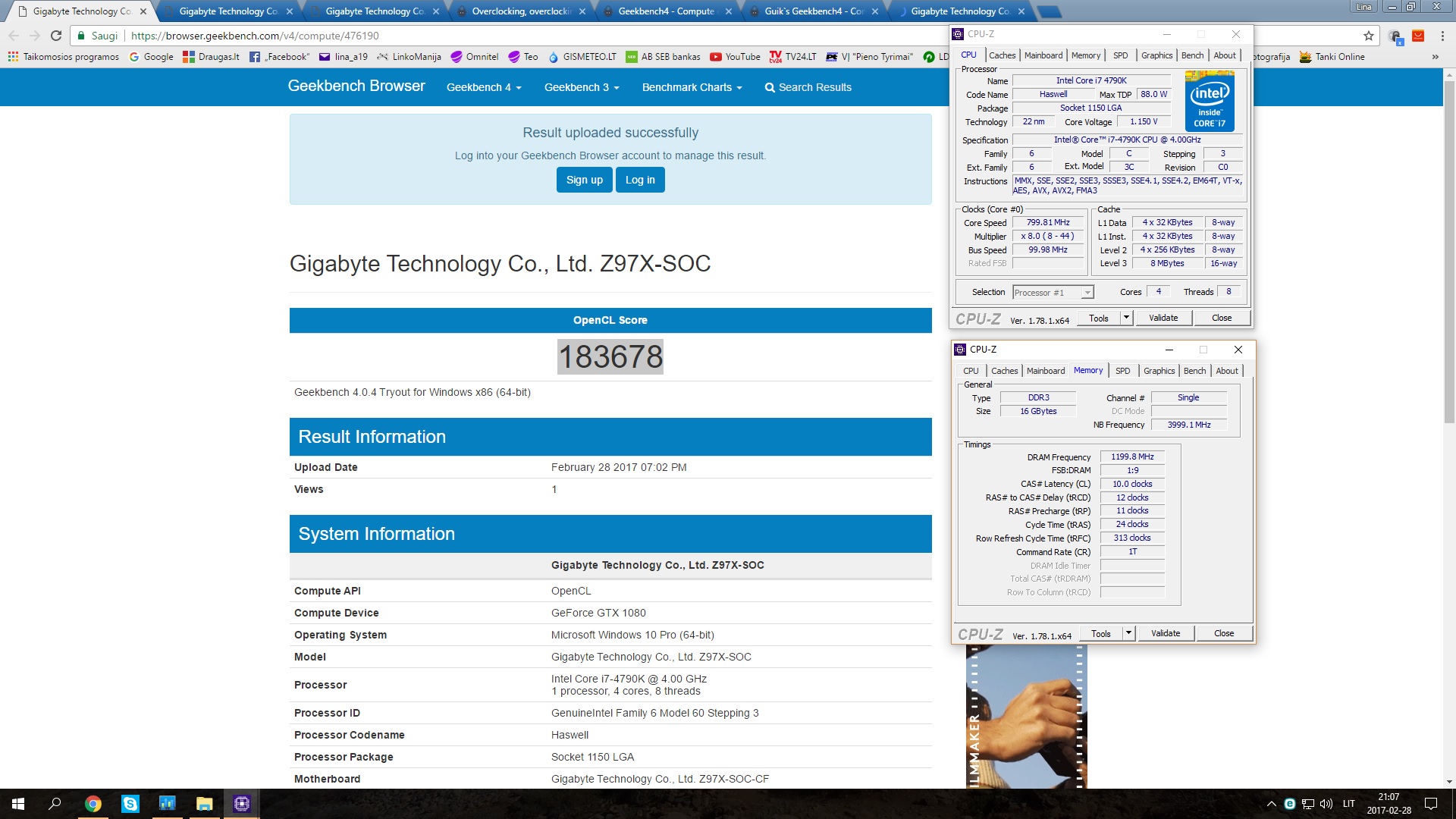The width and height of the screenshot is (1456, 819).
Task: Open the Chrome three-dot menu
Action: [x=1442, y=36]
